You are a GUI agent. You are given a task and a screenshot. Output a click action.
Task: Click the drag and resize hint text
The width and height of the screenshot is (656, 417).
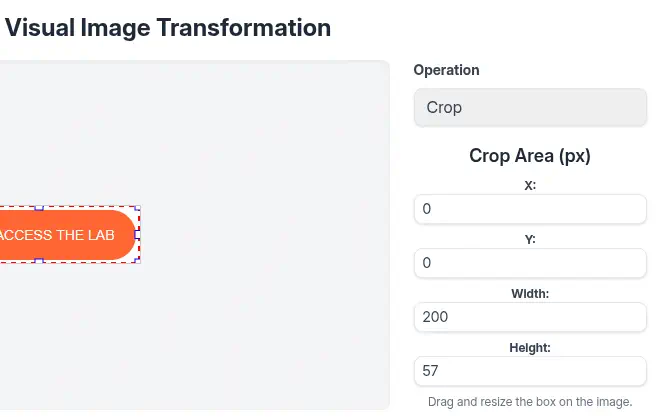530,401
